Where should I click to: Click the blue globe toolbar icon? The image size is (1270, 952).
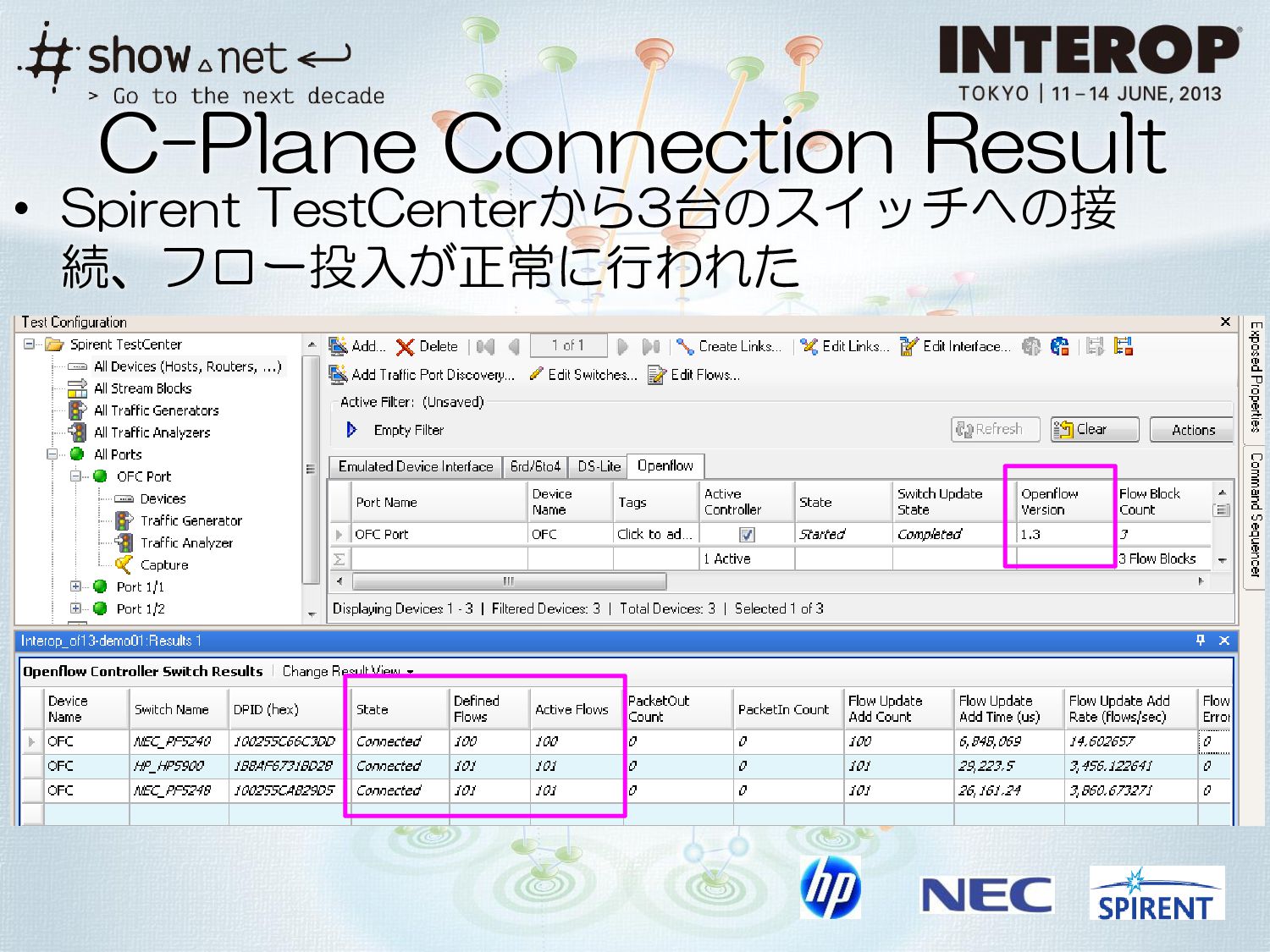pyautogui.click(x=1059, y=346)
